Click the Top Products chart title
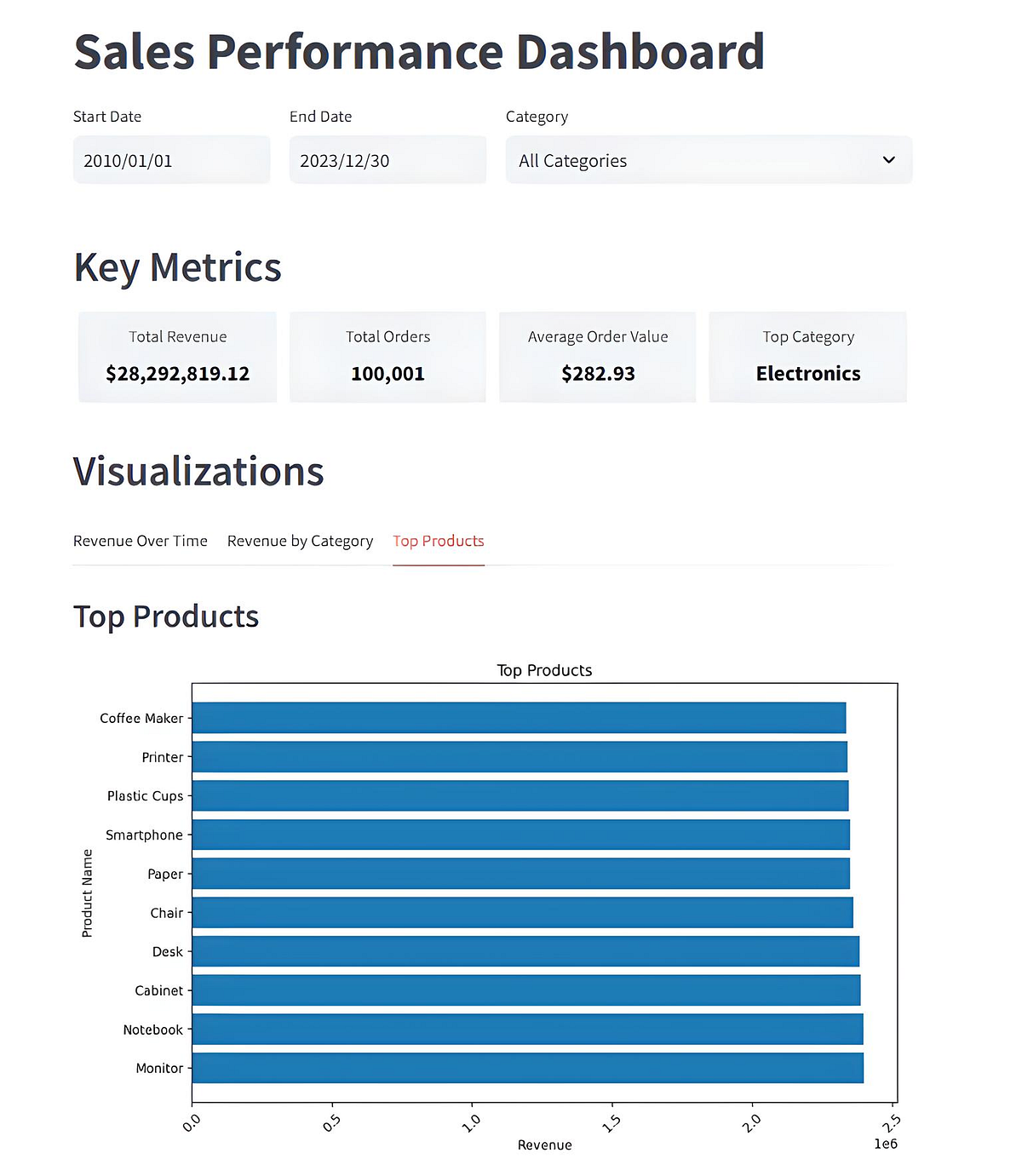This screenshot has width=1022, height=1176. coord(544,670)
